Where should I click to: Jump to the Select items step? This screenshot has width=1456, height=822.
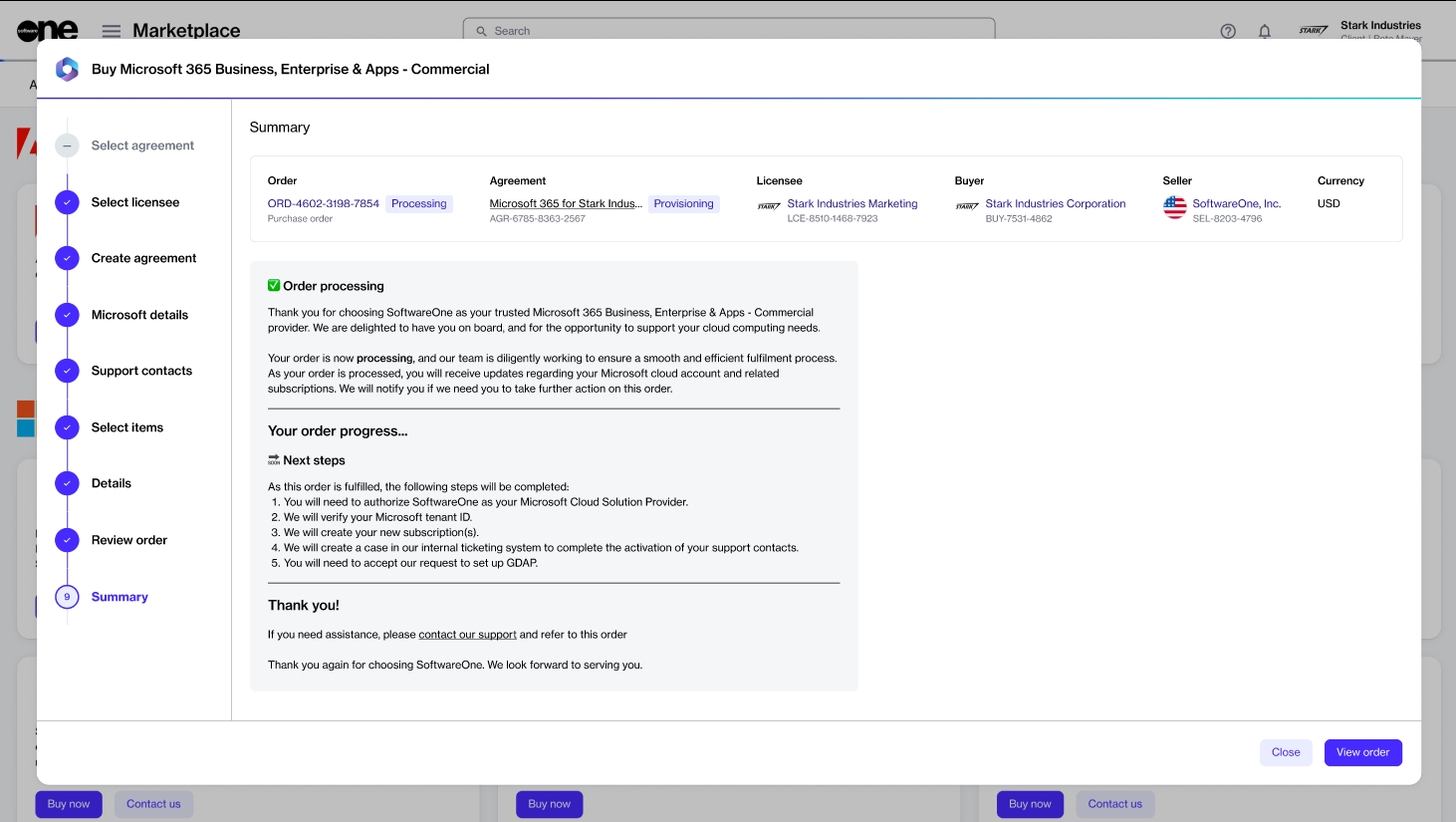[127, 427]
